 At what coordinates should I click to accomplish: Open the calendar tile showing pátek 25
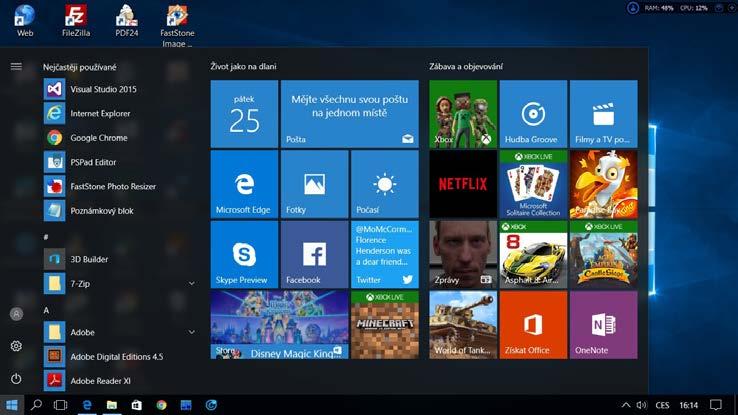coord(244,114)
